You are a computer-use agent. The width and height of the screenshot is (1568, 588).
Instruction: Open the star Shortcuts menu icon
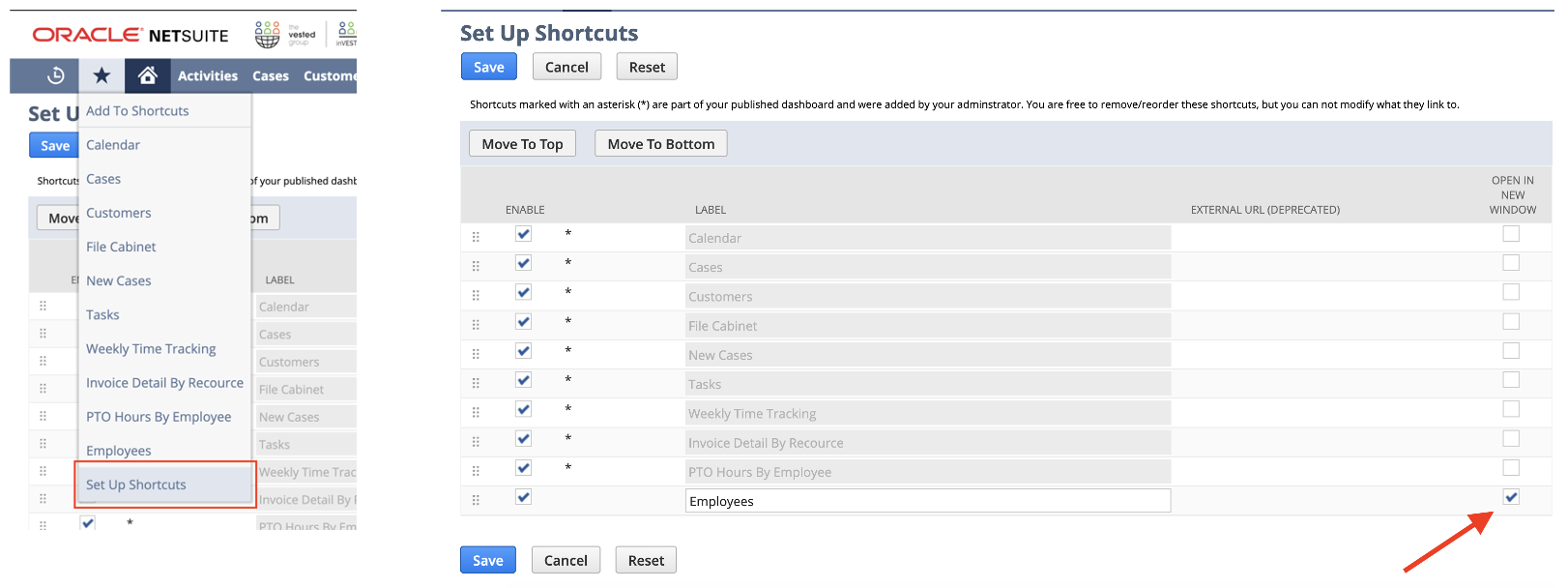(102, 75)
